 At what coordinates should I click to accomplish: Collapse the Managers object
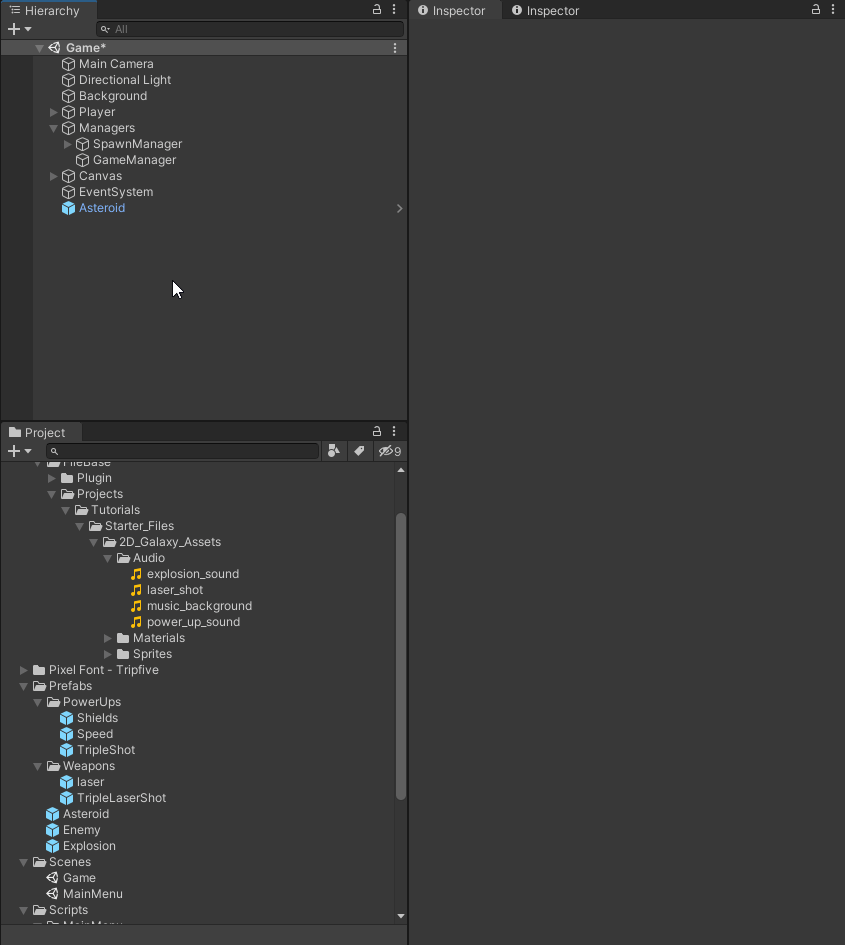pos(53,128)
